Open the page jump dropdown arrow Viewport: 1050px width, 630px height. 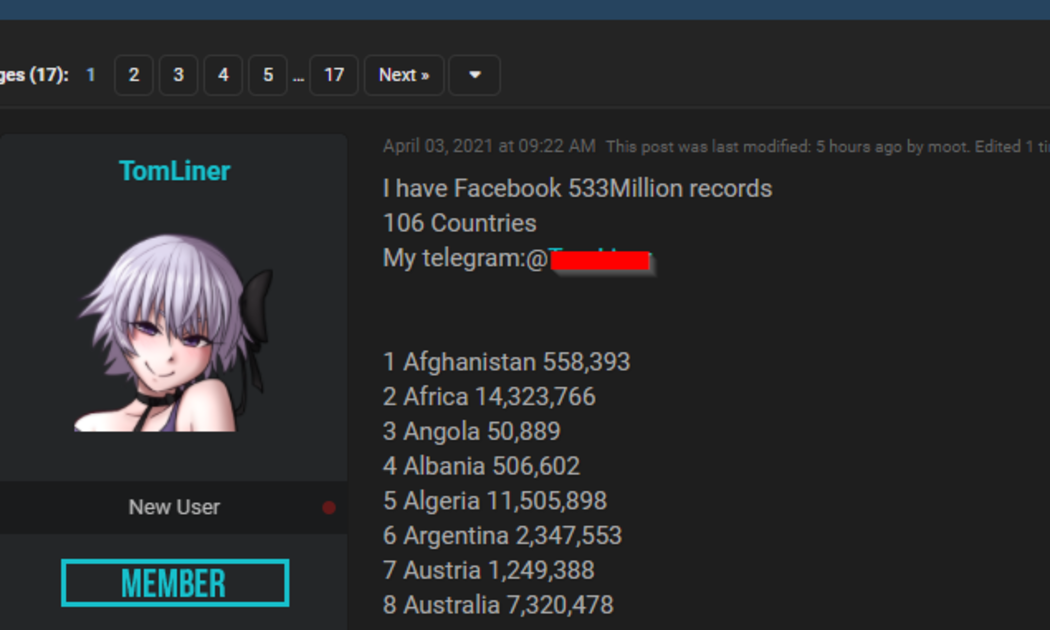click(475, 75)
